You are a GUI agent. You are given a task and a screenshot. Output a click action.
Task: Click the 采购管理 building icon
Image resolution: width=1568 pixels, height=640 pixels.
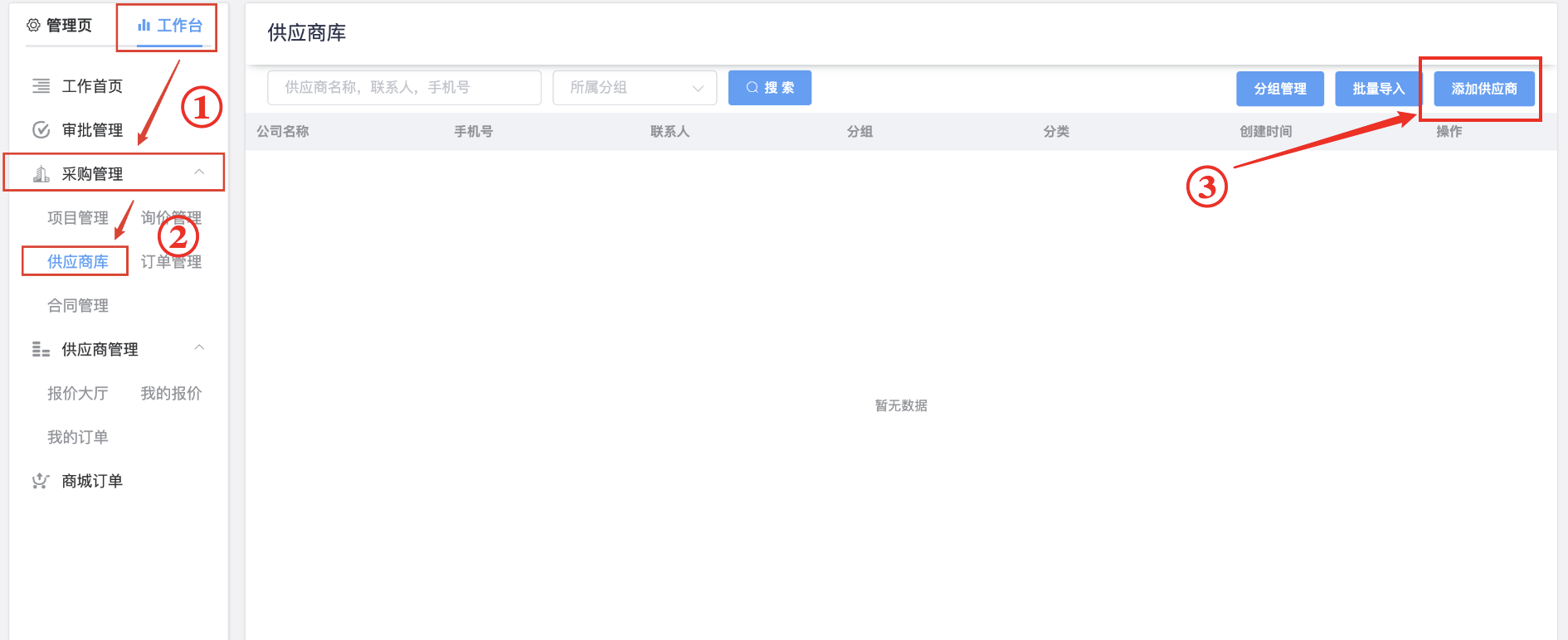(x=41, y=174)
